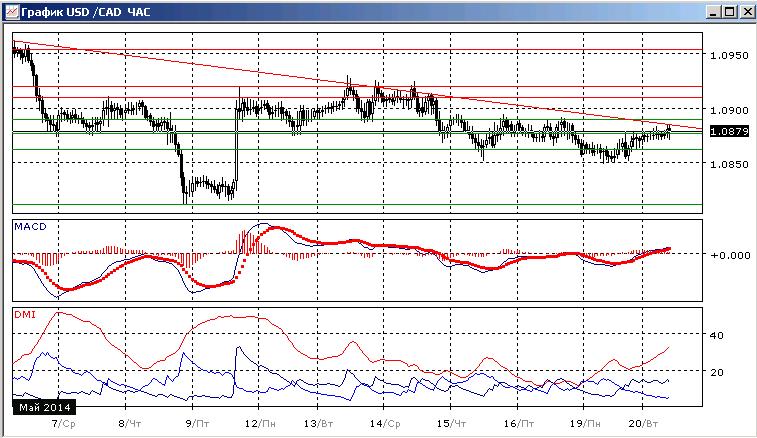The image size is (757, 438).
Task: Click the 8/Чт date axis label
Action: (x=129, y=424)
